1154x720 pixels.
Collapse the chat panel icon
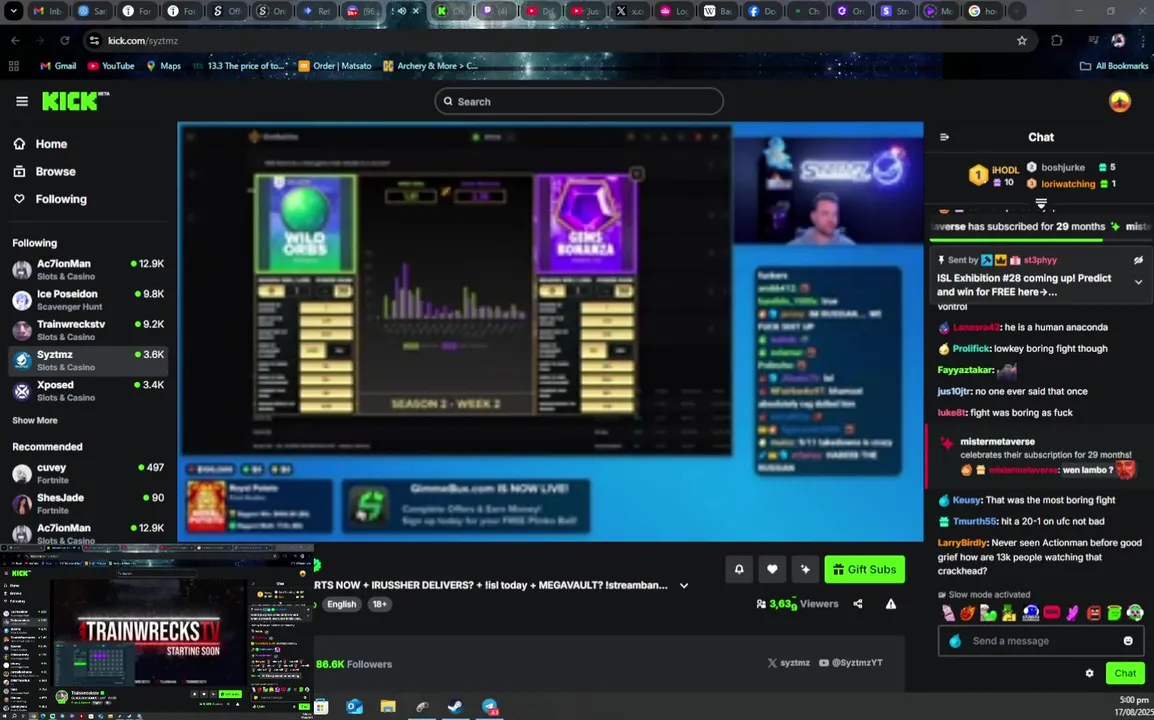click(944, 137)
